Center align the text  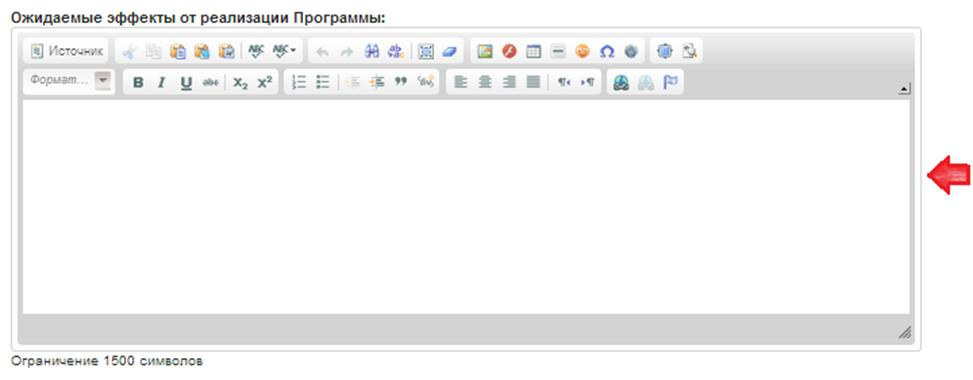(485, 83)
